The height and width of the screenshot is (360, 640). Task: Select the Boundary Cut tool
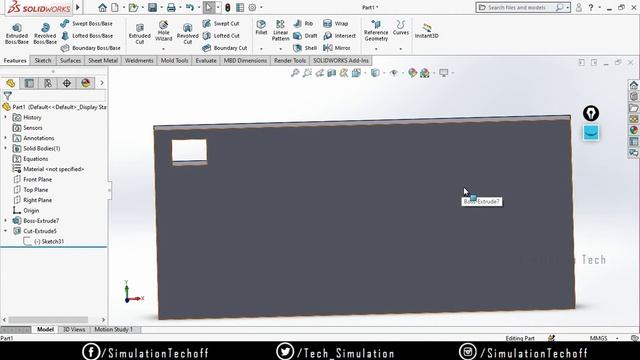coord(225,48)
